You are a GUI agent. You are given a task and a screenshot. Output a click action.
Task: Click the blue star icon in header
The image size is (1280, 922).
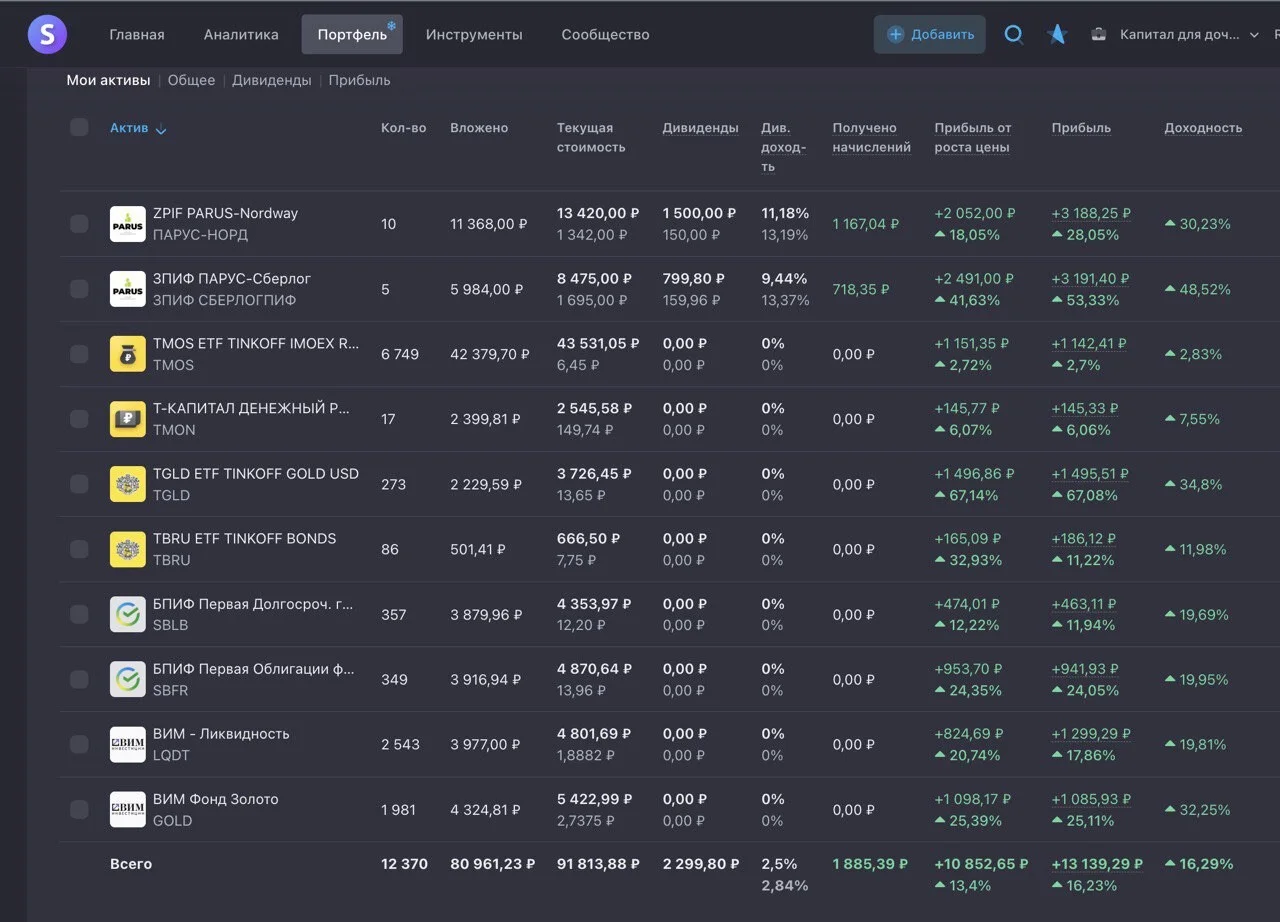click(x=1057, y=34)
